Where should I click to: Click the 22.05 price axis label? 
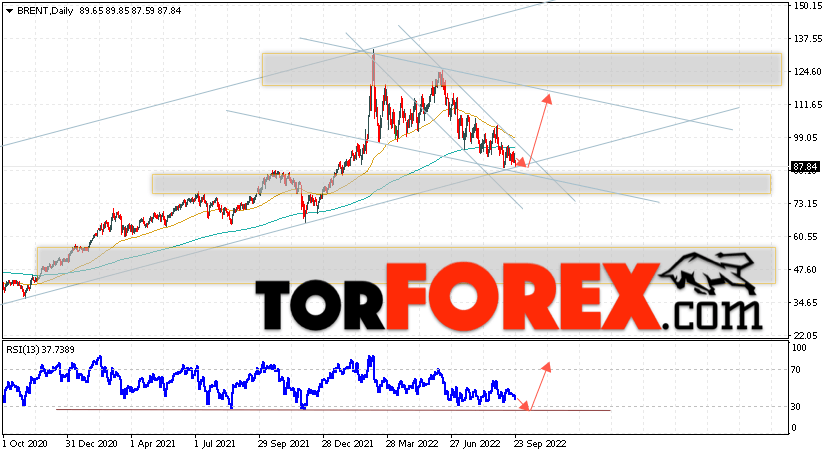(x=806, y=335)
